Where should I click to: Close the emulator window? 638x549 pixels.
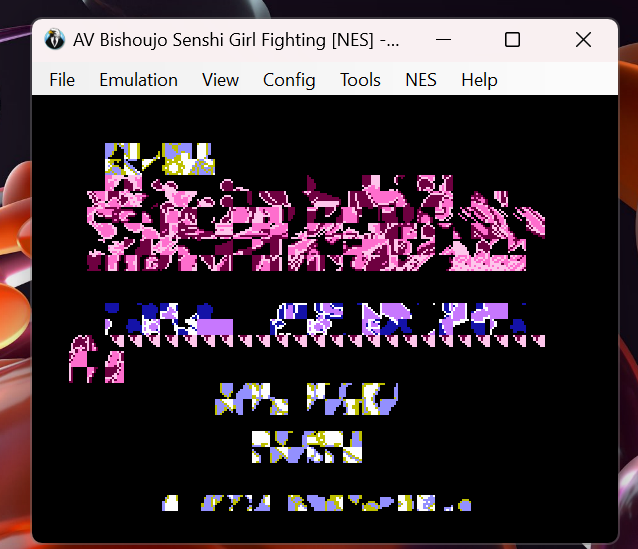[x=583, y=40]
